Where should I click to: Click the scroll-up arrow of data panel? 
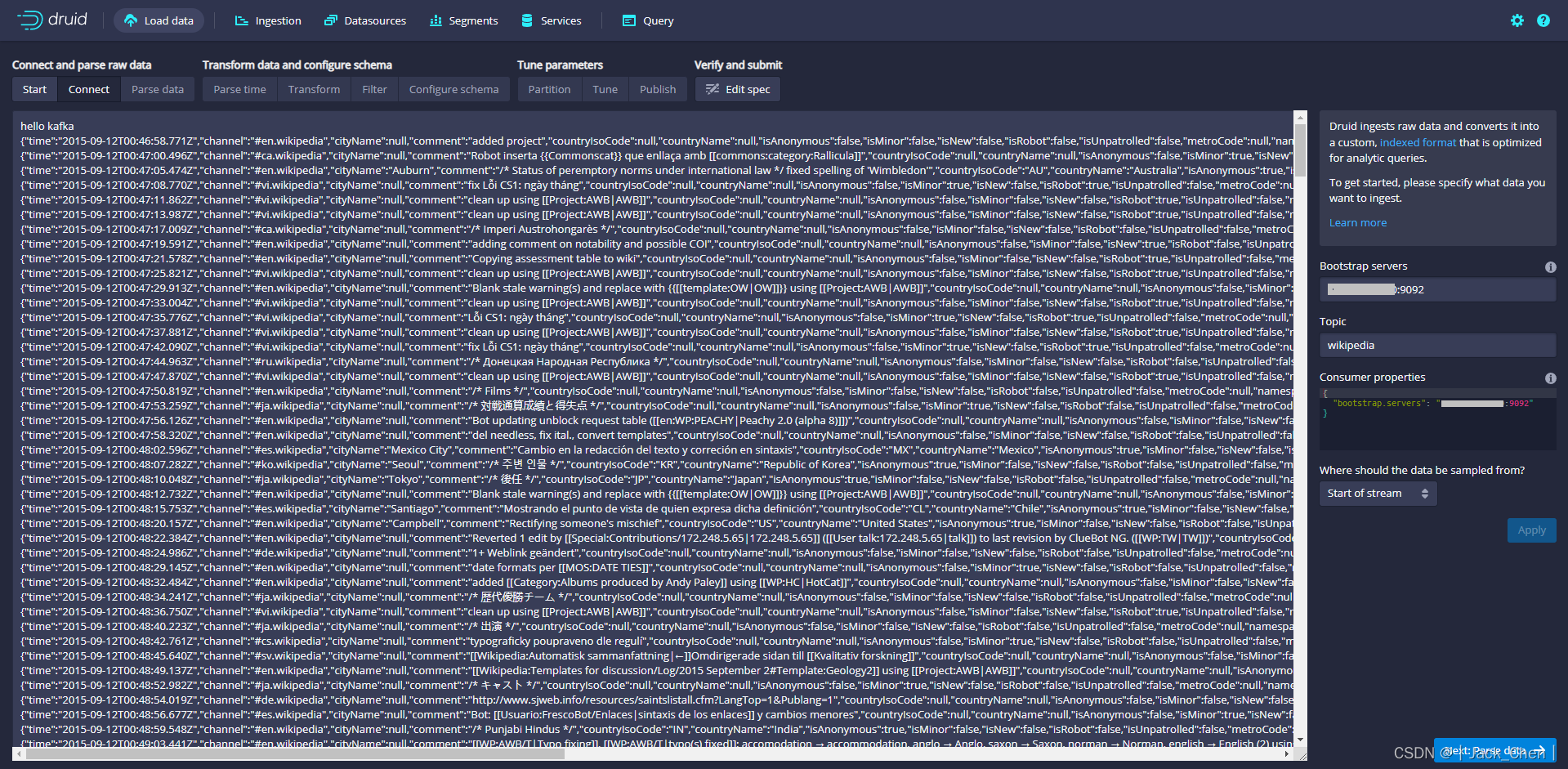[1300, 117]
